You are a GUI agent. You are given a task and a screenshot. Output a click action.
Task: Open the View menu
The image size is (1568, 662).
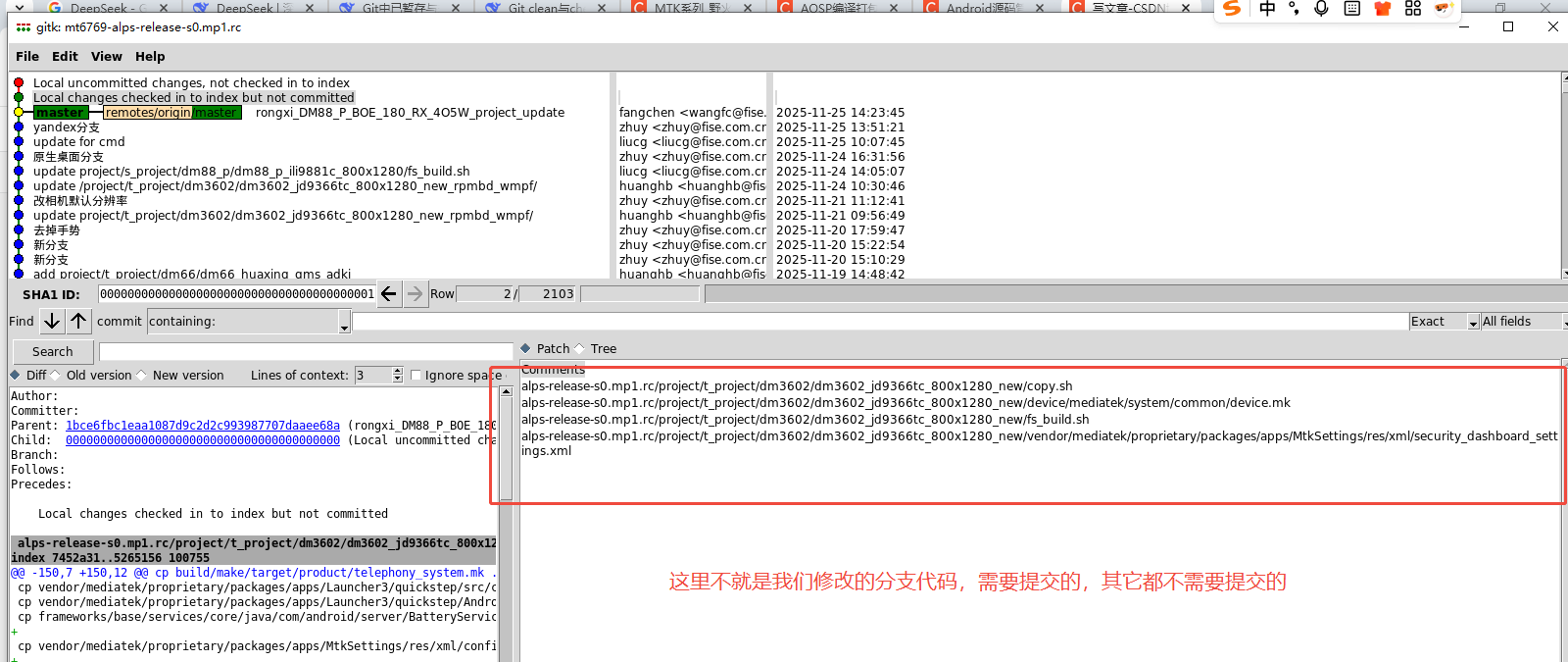(x=107, y=57)
